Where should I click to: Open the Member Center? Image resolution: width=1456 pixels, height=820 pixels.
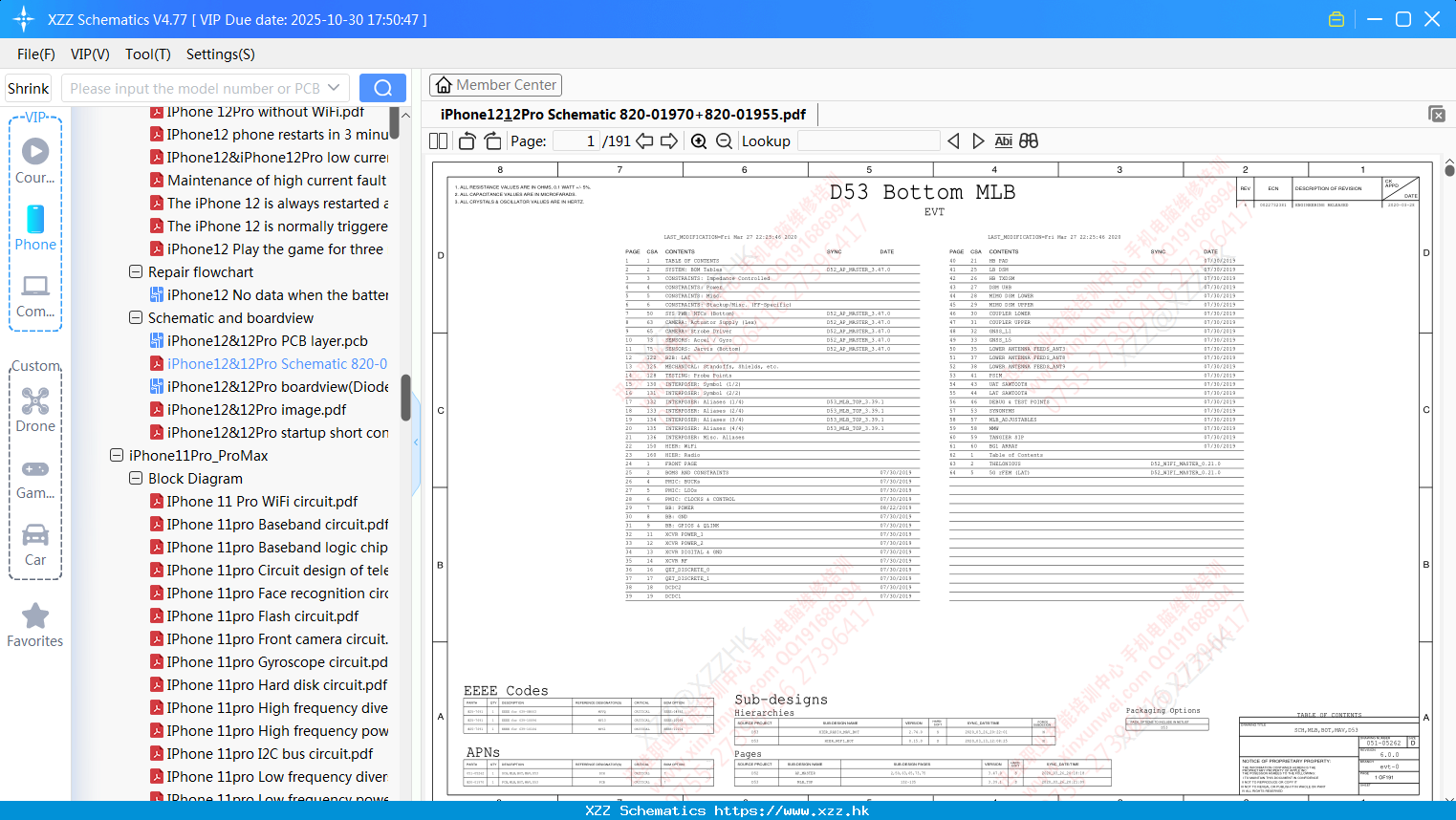click(495, 85)
